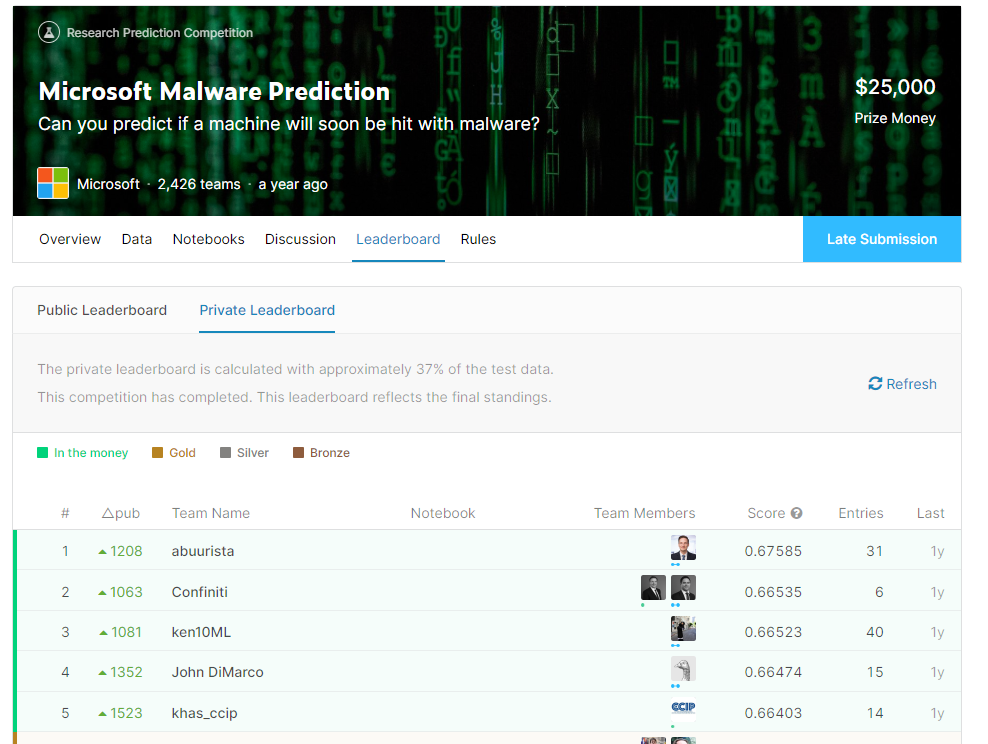Go to the Discussion tab
This screenshot has height=744, width=988.
300,239
